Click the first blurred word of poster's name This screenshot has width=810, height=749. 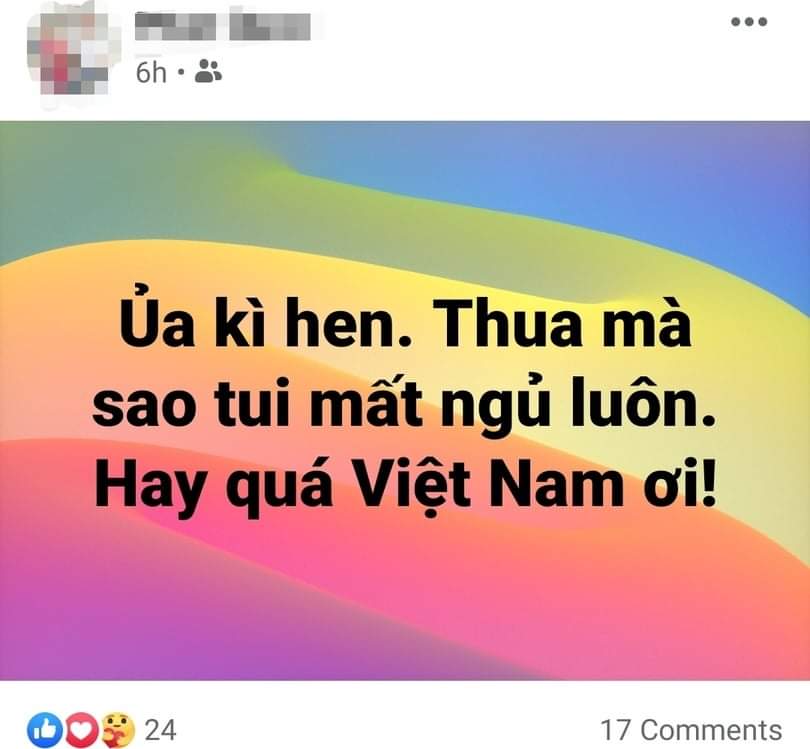174,27
